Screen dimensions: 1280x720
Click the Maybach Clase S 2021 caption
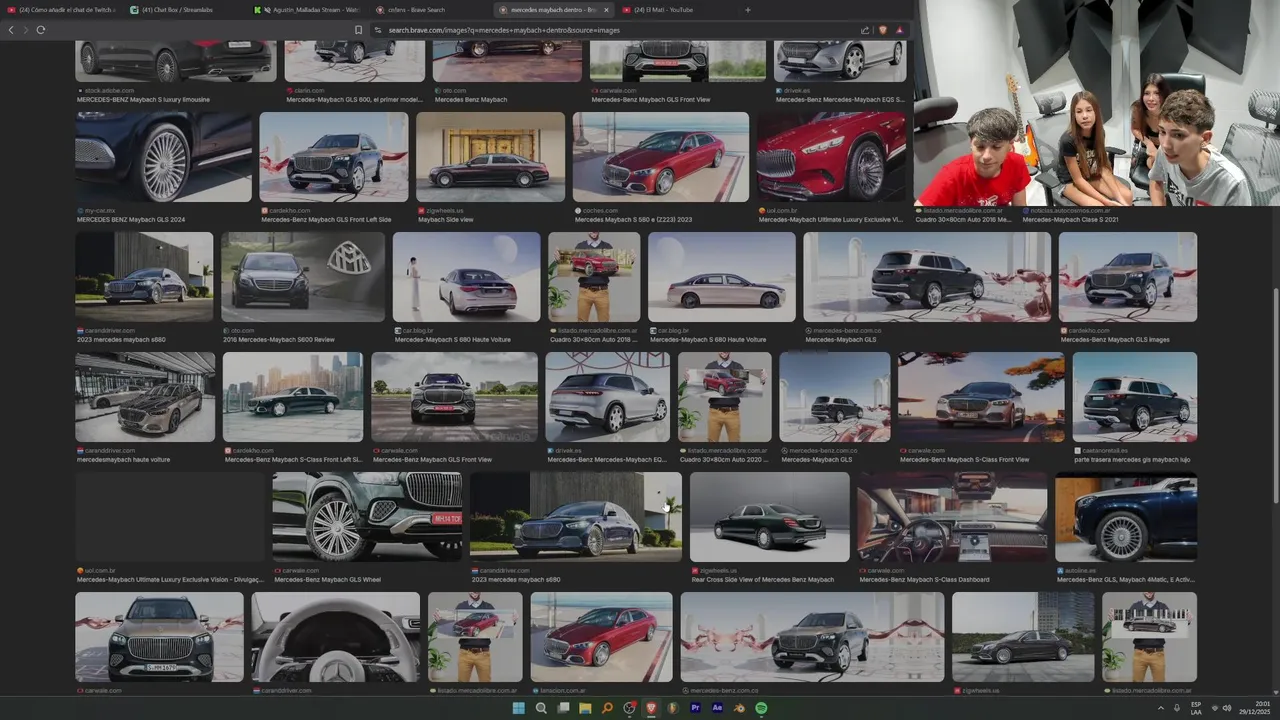tap(1070, 219)
